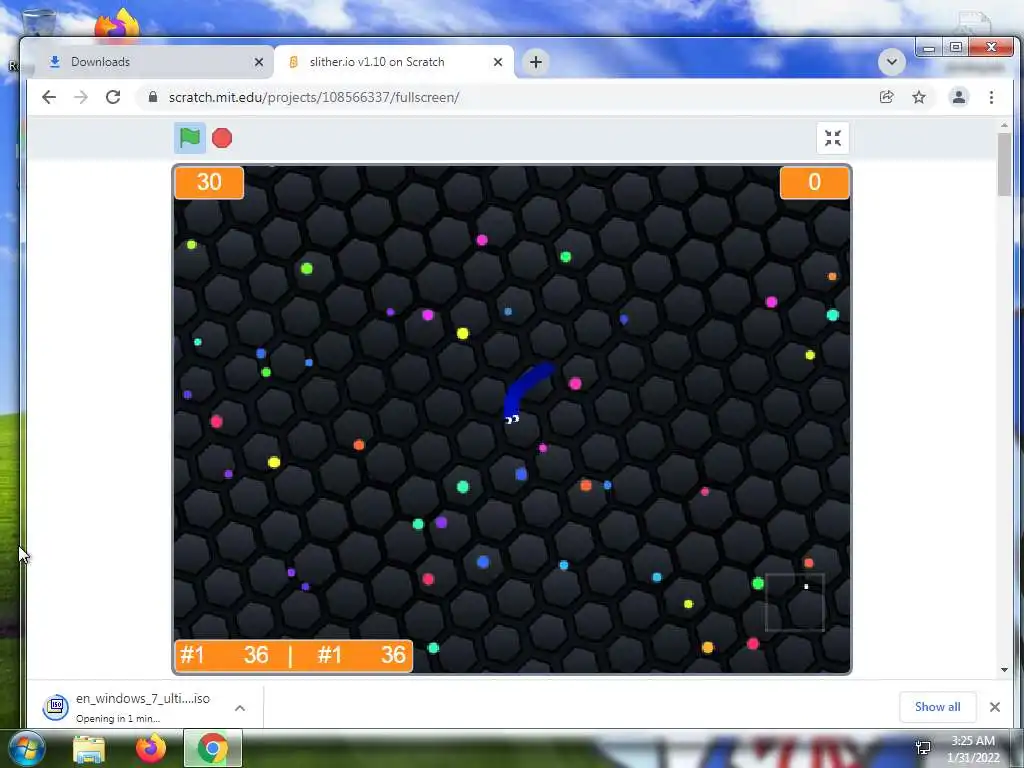1024x768 pixels.
Task: Open the taskbar clock showing 3:25 AM
Action: click(973, 749)
